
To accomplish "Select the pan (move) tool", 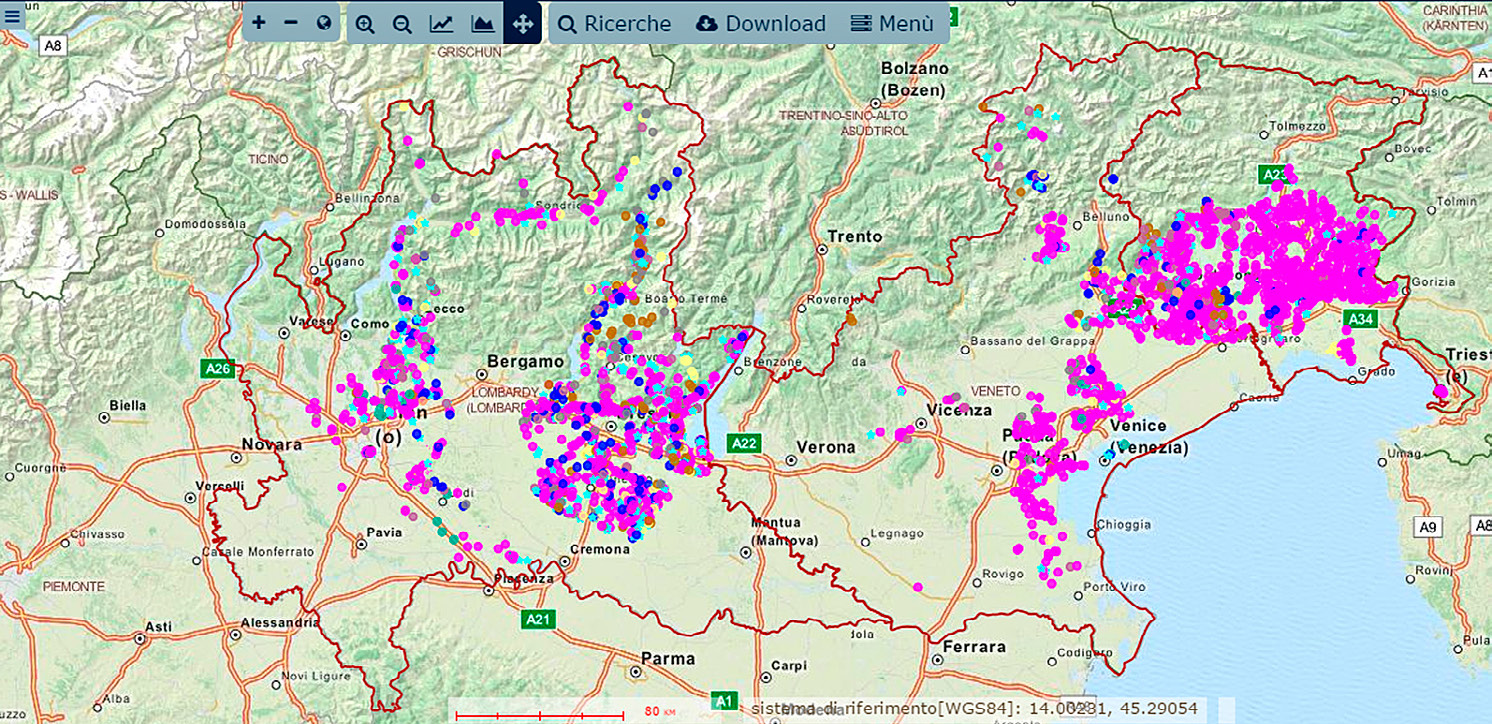I will (x=522, y=23).
